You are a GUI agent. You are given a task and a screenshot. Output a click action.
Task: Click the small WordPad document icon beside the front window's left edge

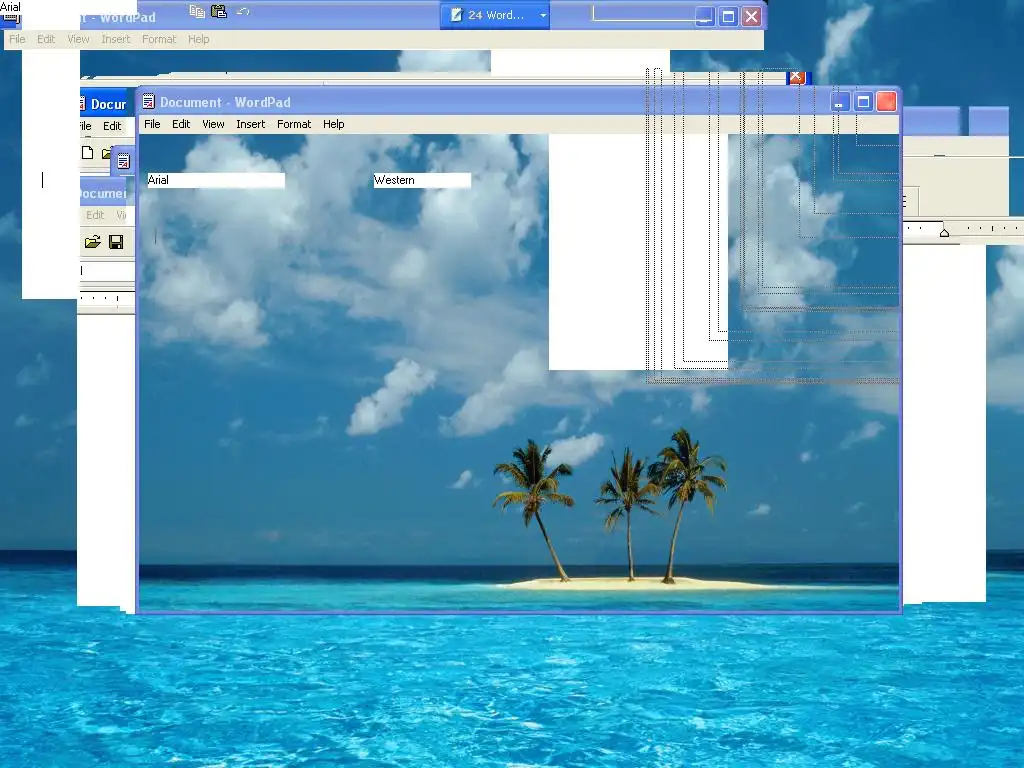pyautogui.click(x=123, y=162)
